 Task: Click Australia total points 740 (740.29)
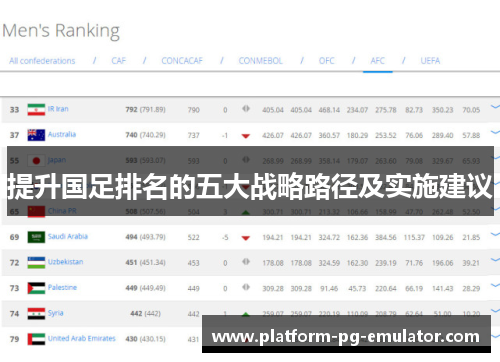(x=145, y=135)
